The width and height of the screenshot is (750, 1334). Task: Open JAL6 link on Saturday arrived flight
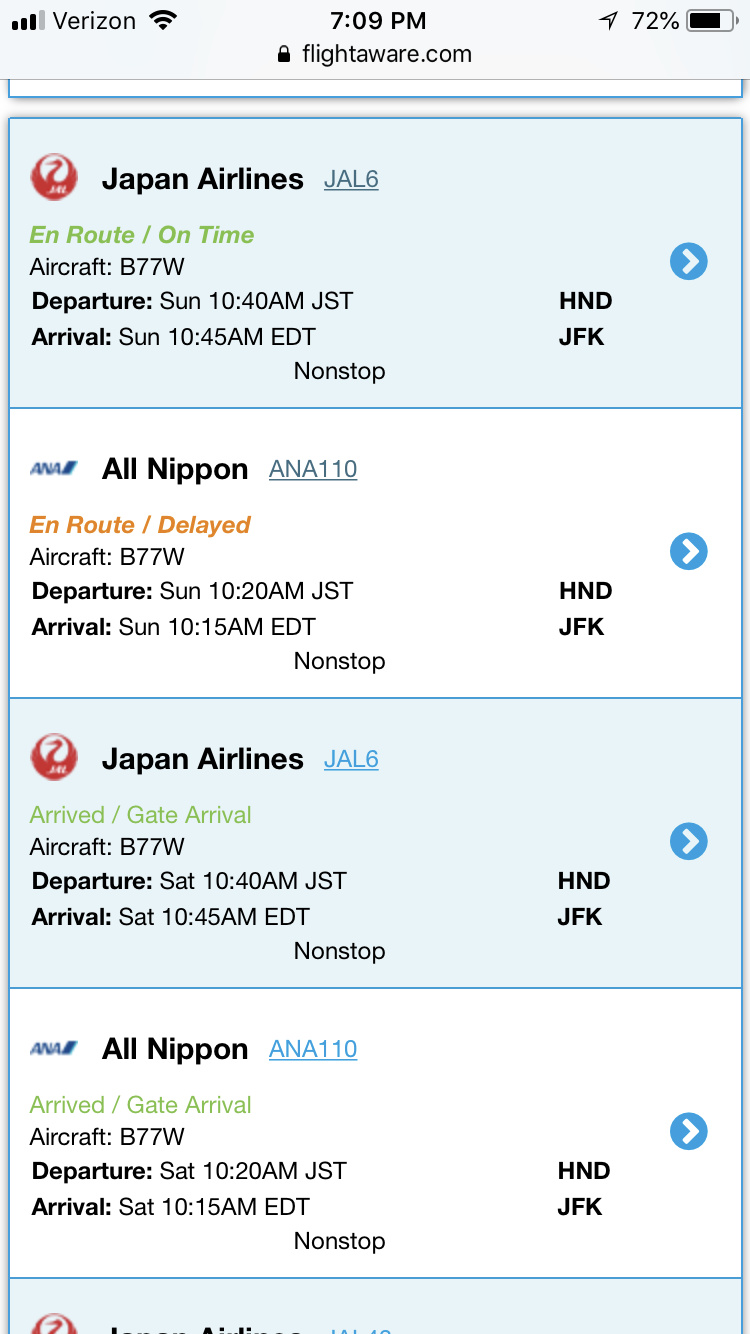[x=351, y=760]
